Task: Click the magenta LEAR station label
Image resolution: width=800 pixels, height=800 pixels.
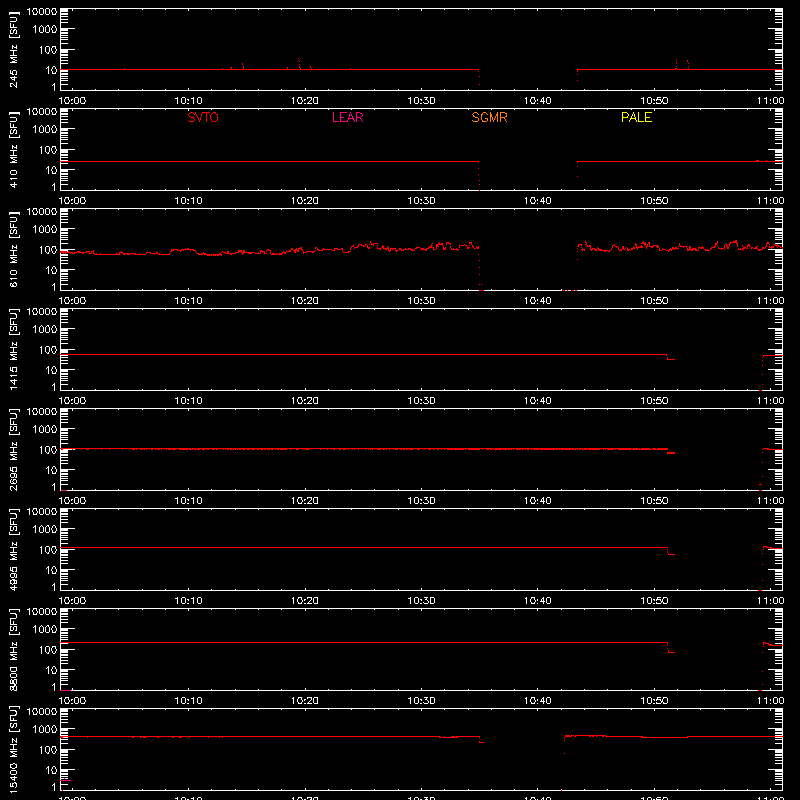Action: 347,117
